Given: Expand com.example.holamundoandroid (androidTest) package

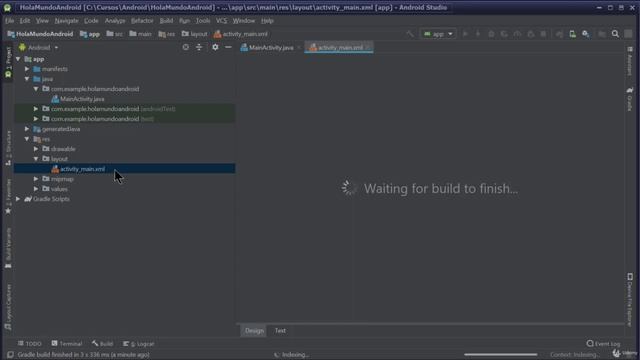Looking at the screenshot, I should tap(36, 109).
